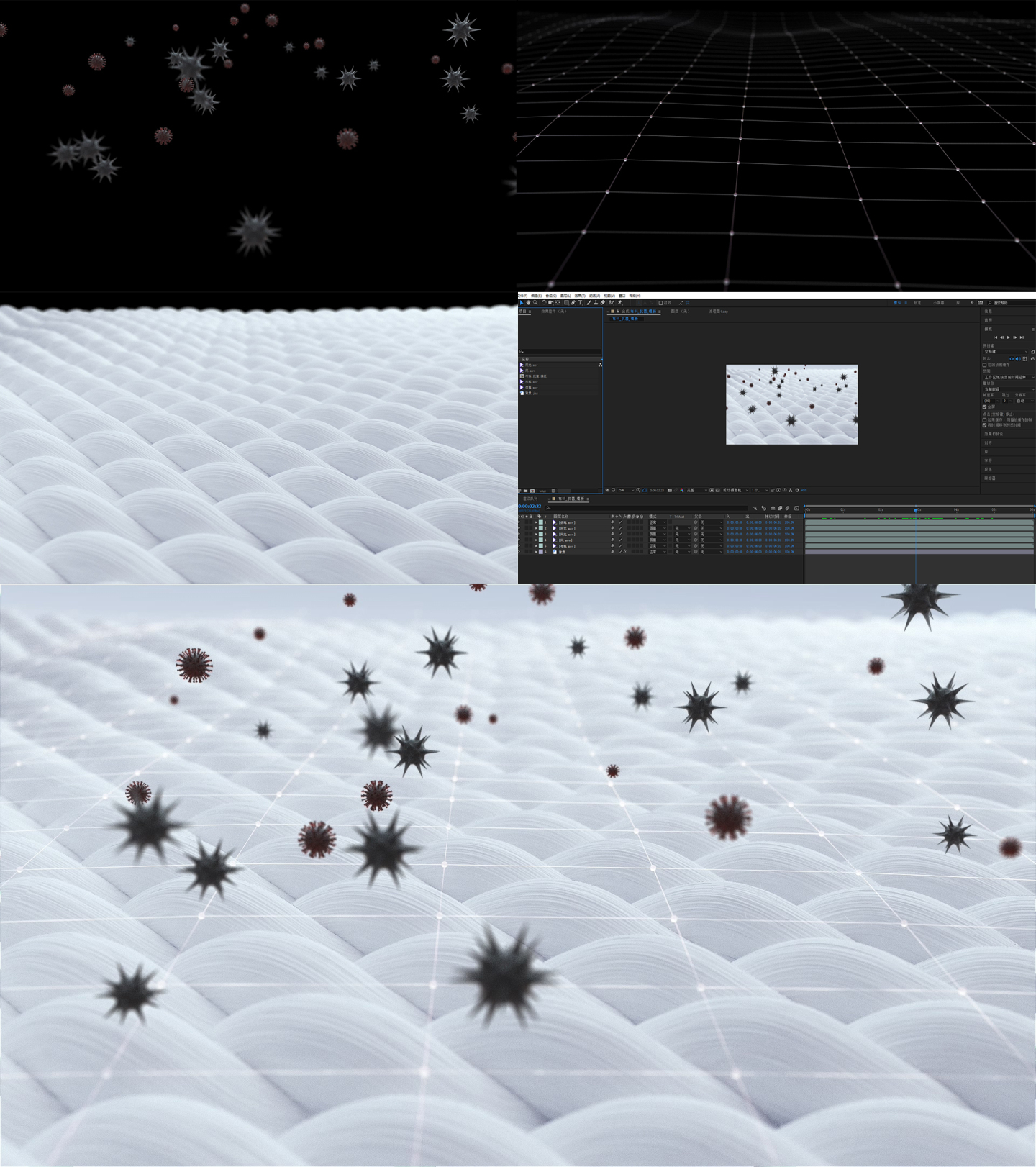The height and width of the screenshot is (1167, 1036).
Task: Step to previous frame in the Preview panel
Action: 1001,337
